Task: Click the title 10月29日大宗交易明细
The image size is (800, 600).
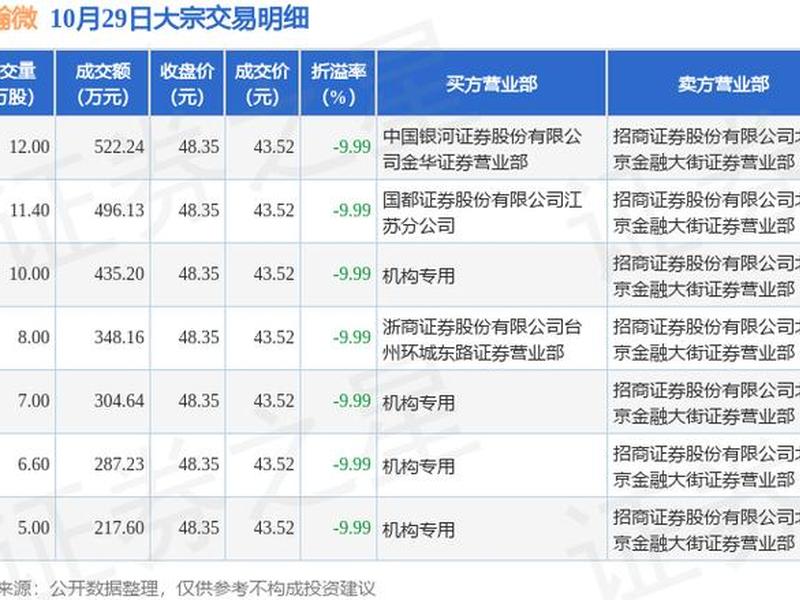Action: (x=180, y=19)
